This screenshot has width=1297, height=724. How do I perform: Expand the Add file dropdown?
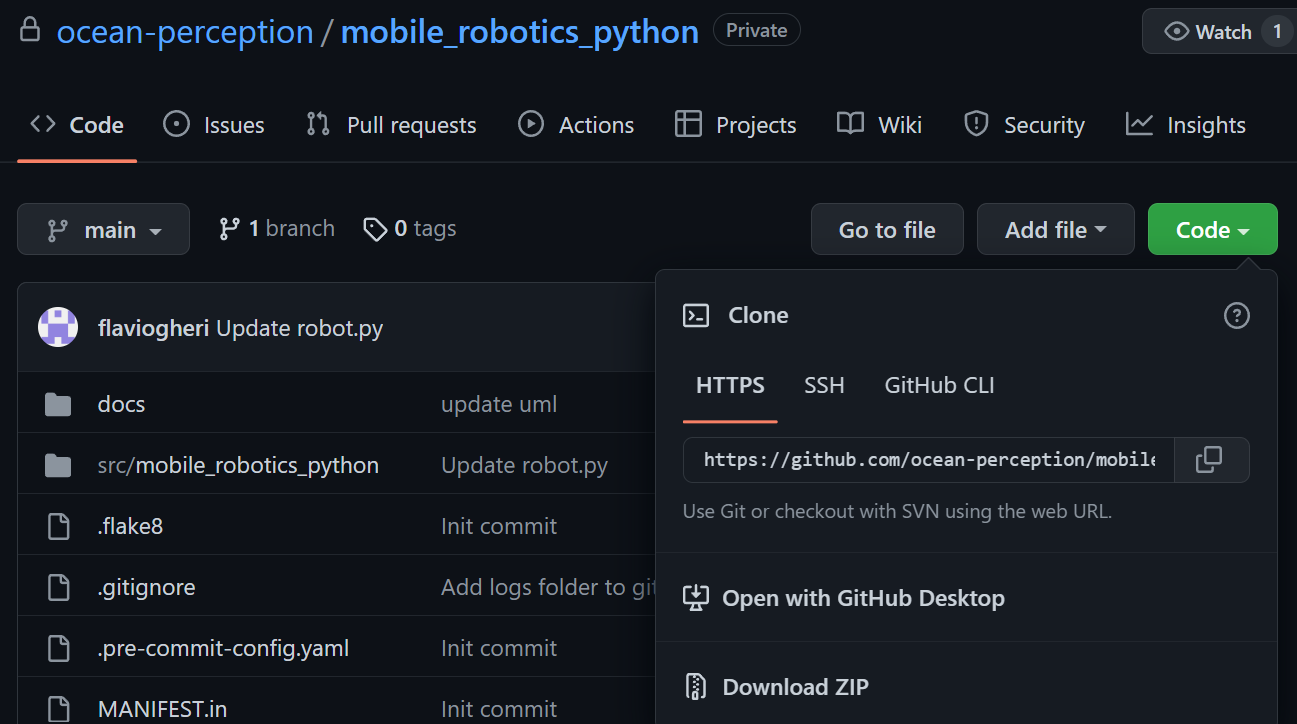[x=1055, y=230]
